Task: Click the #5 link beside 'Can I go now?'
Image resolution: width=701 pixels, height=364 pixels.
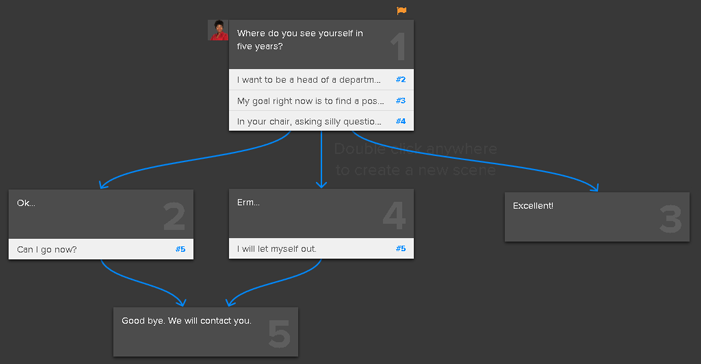Action: tap(180, 249)
